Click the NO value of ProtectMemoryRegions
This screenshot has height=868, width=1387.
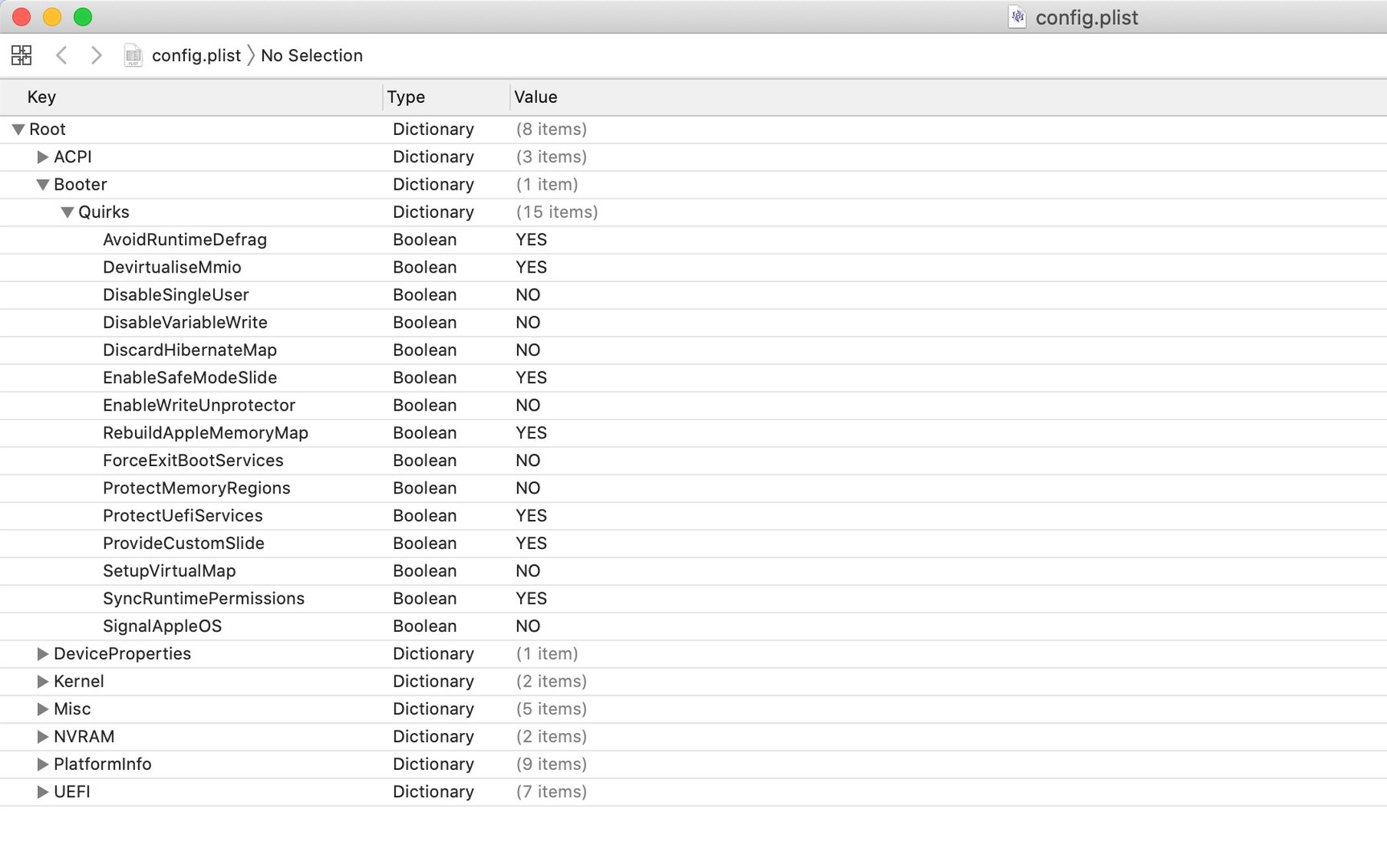click(528, 488)
